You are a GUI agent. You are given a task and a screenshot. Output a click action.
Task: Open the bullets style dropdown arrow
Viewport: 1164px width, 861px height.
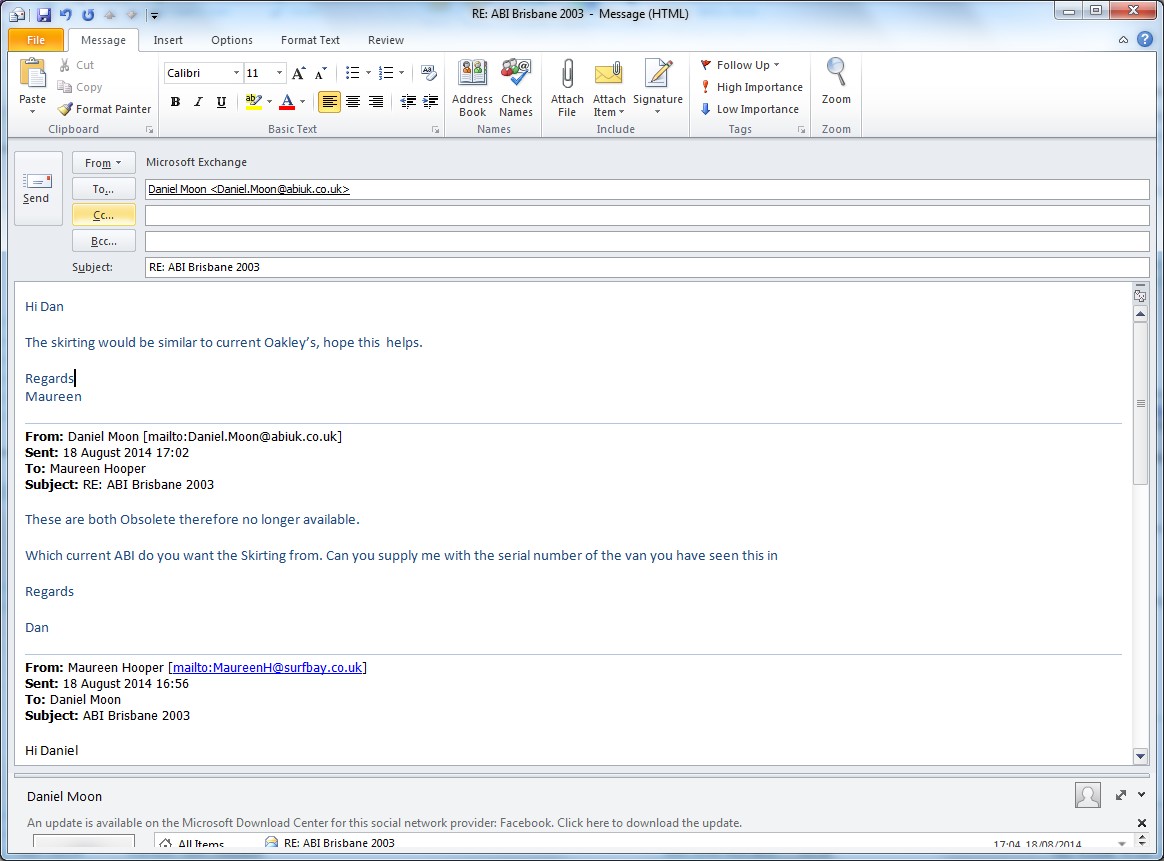(x=368, y=73)
